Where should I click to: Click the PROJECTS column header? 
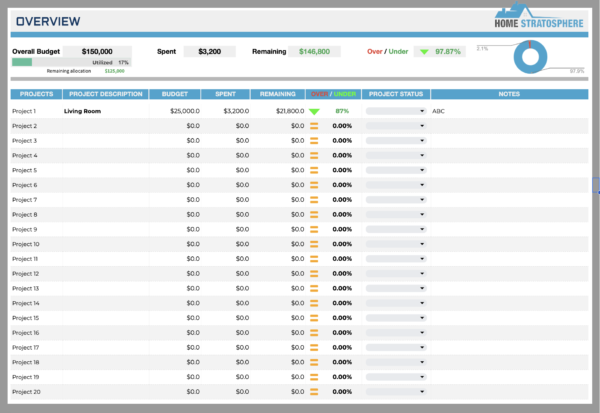click(x=36, y=94)
